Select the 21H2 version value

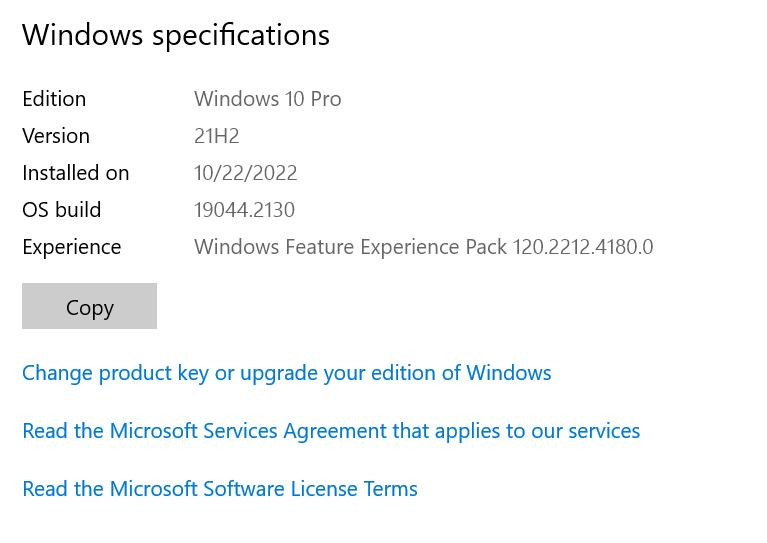coord(216,136)
